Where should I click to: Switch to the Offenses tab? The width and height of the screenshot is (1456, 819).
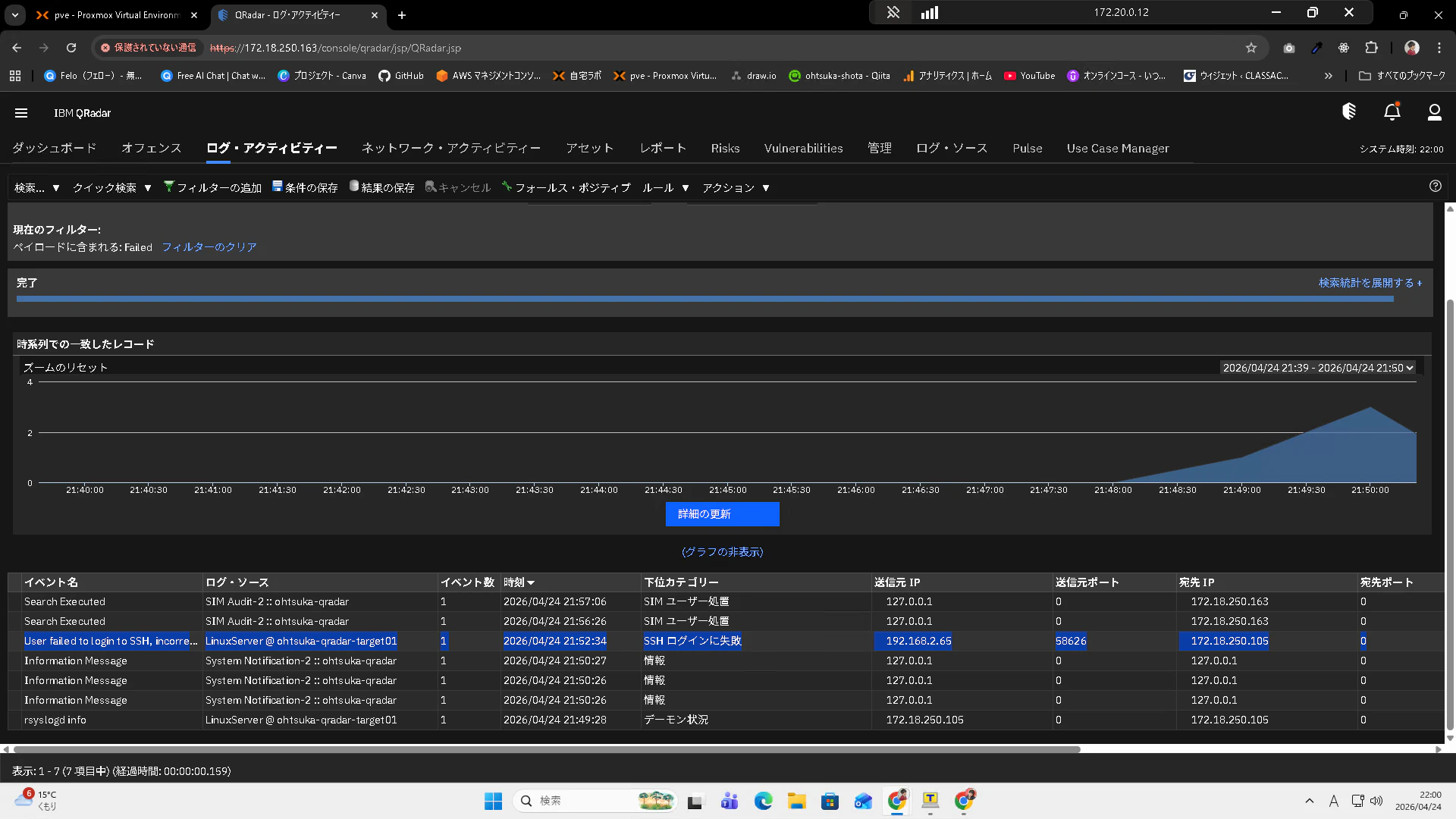[x=152, y=149]
